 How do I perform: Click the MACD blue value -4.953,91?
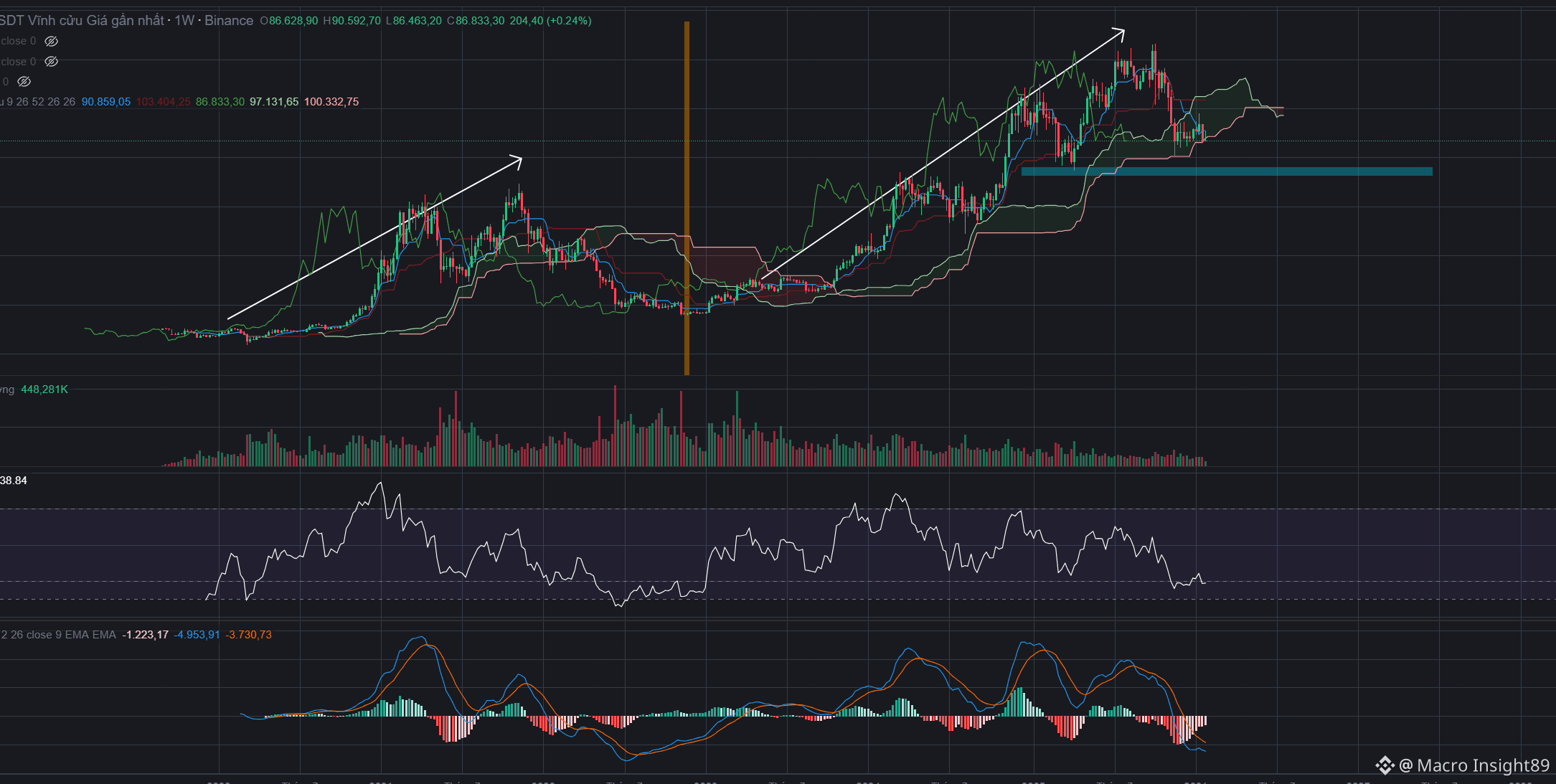(197, 635)
